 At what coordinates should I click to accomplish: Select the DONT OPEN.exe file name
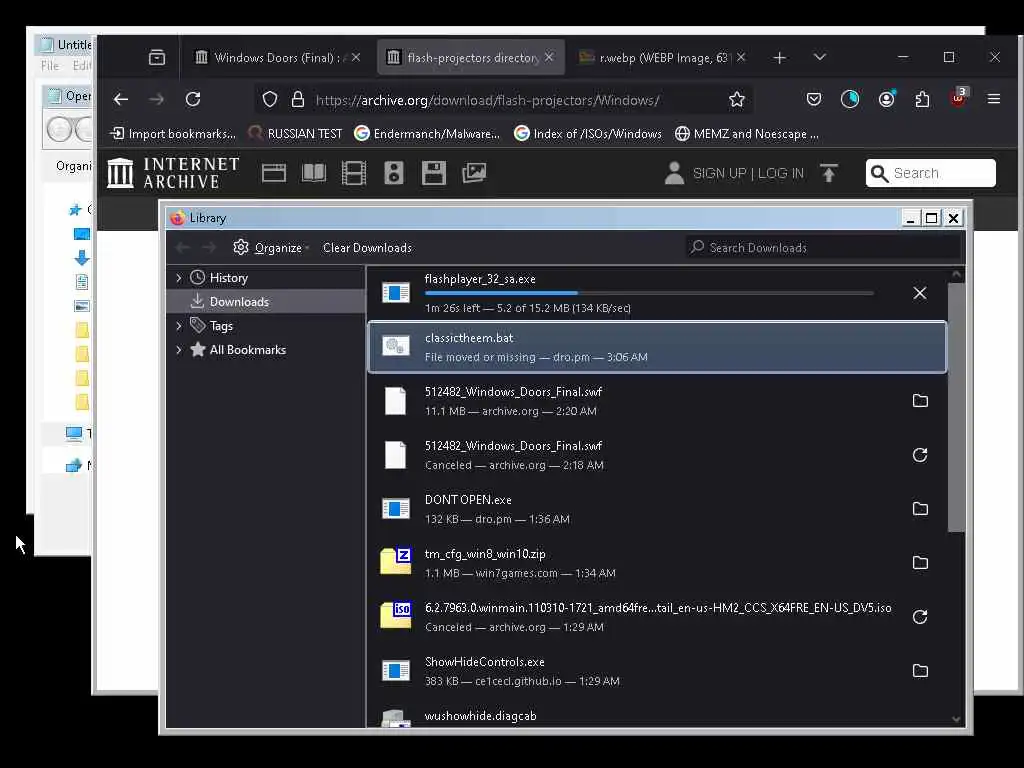point(468,500)
